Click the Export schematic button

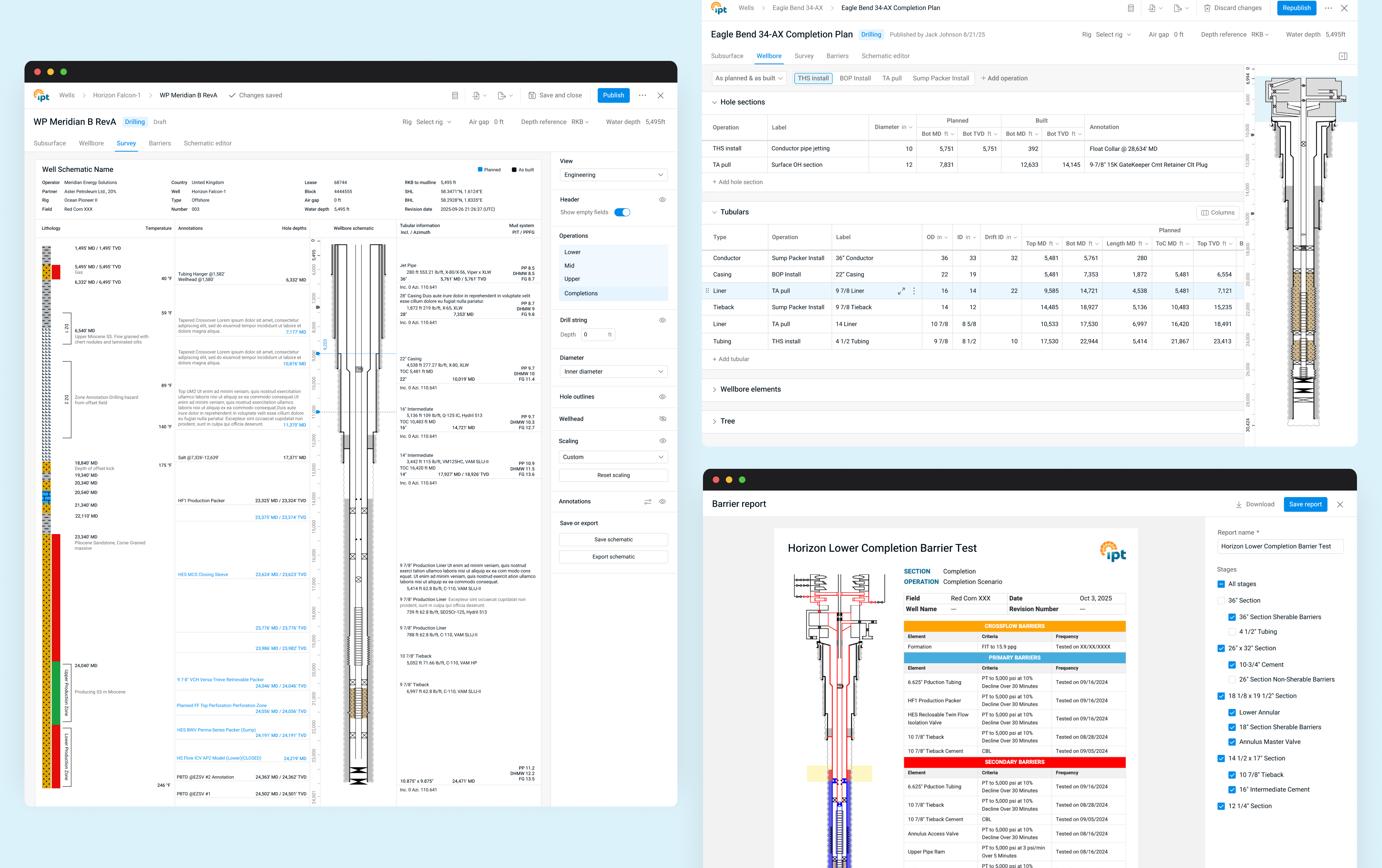(x=613, y=557)
